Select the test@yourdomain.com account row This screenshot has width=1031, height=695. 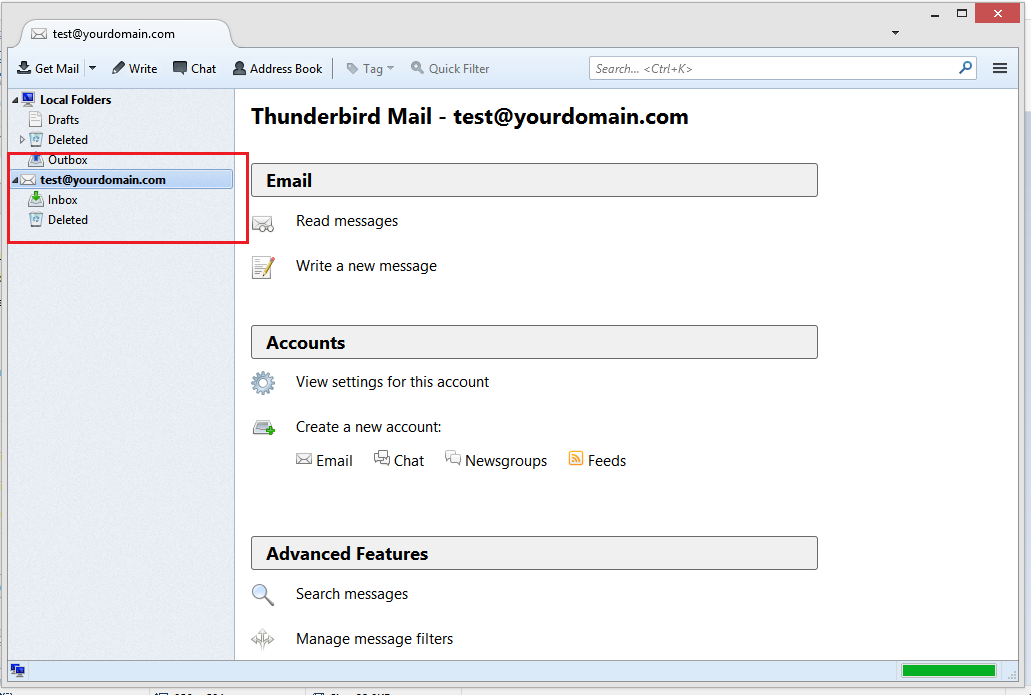point(122,180)
